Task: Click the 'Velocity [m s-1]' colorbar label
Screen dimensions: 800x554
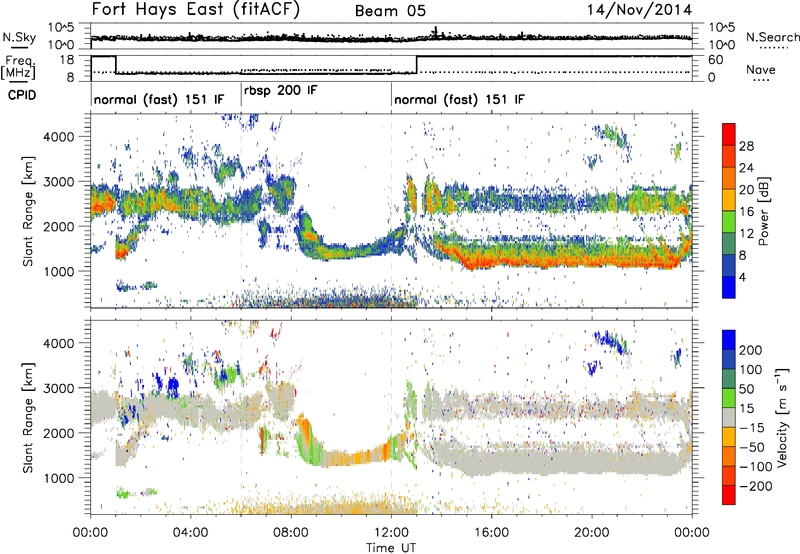Action: (782, 418)
